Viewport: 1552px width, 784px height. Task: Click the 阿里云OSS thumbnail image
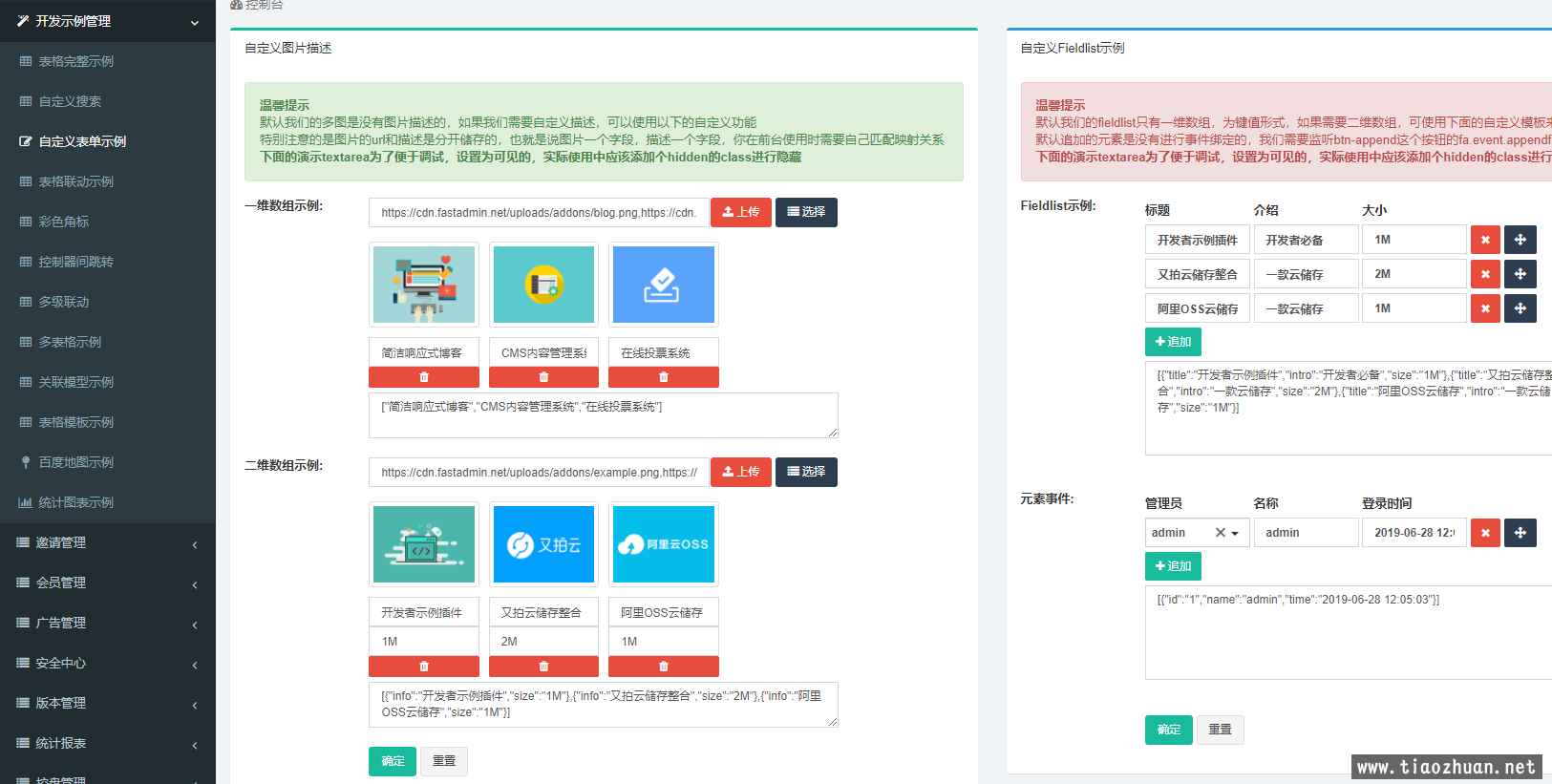point(663,544)
